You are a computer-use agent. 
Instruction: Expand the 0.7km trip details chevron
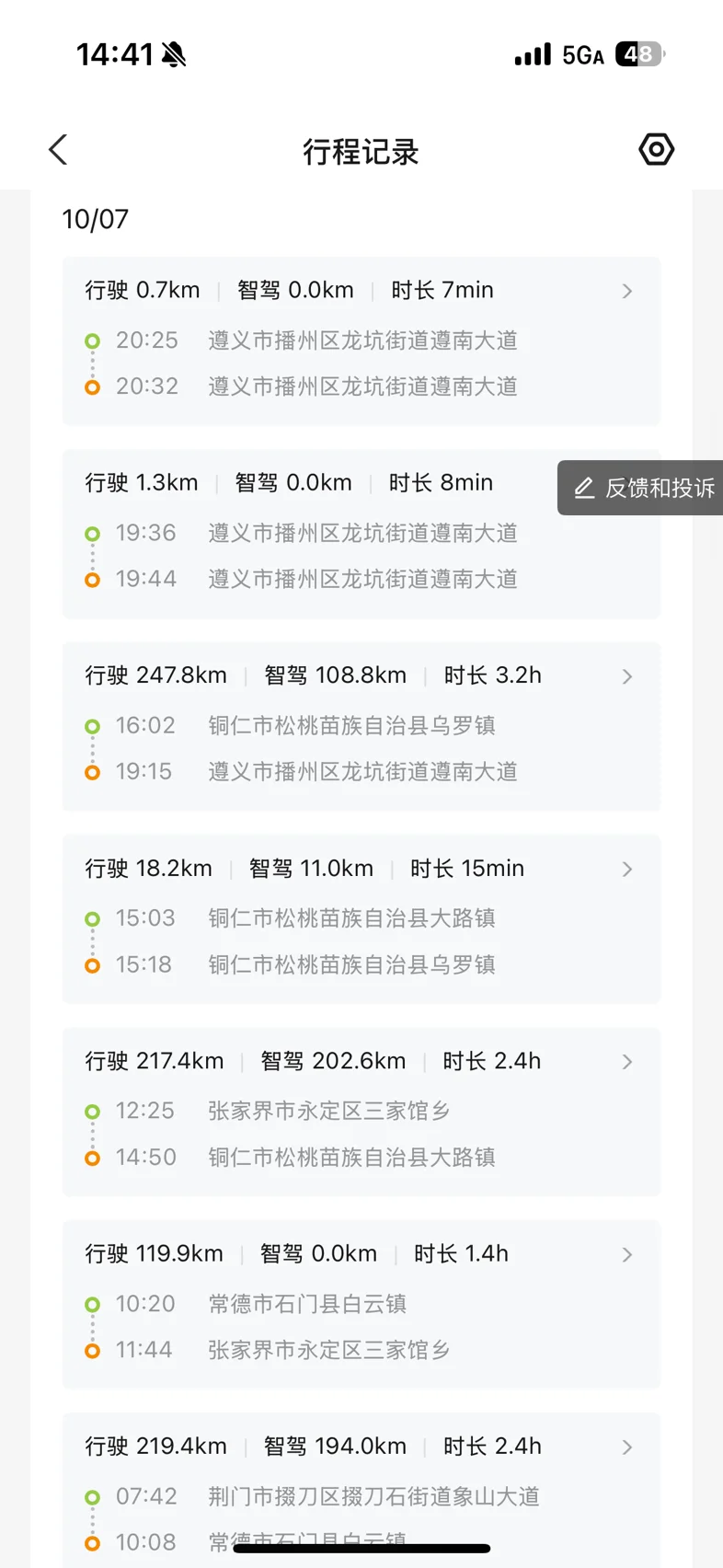coord(627,292)
